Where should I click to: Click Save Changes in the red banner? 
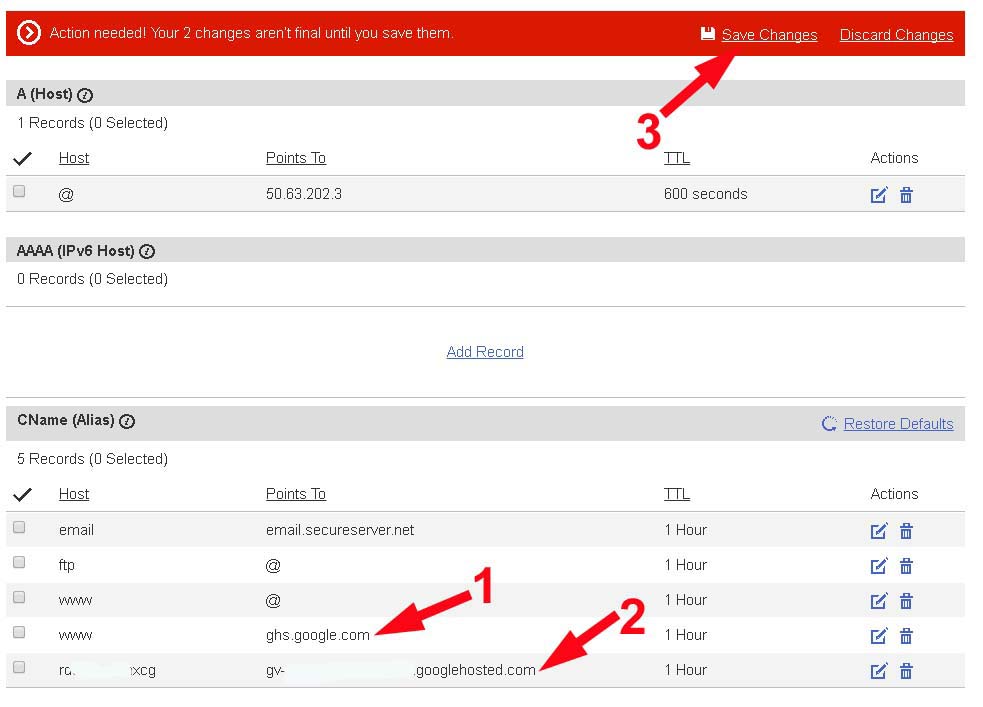click(x=768, y=35)
